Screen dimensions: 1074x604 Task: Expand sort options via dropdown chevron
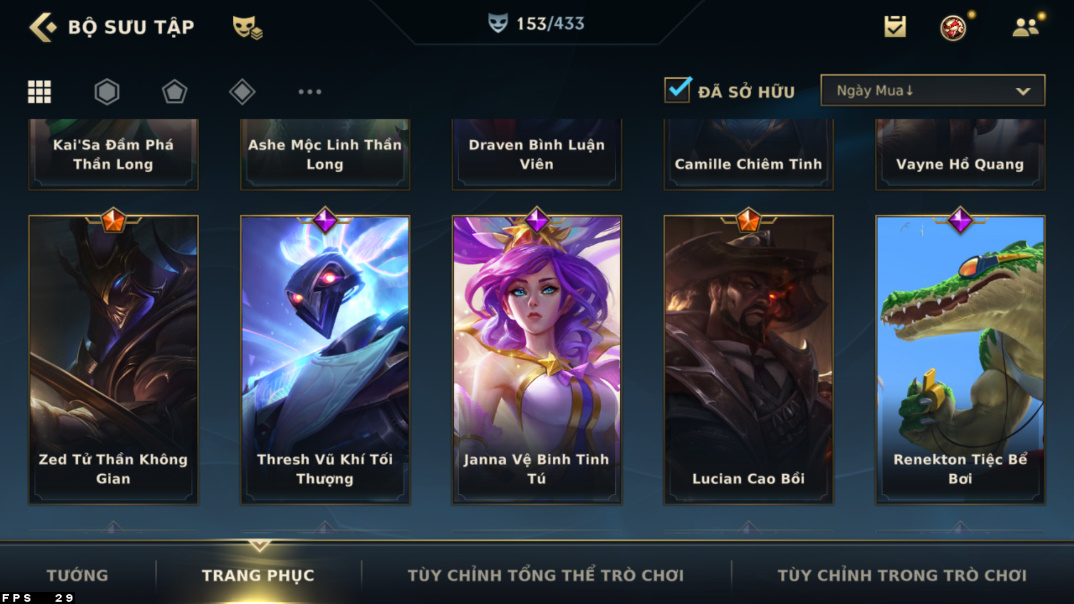click(x=1023, y=91)
